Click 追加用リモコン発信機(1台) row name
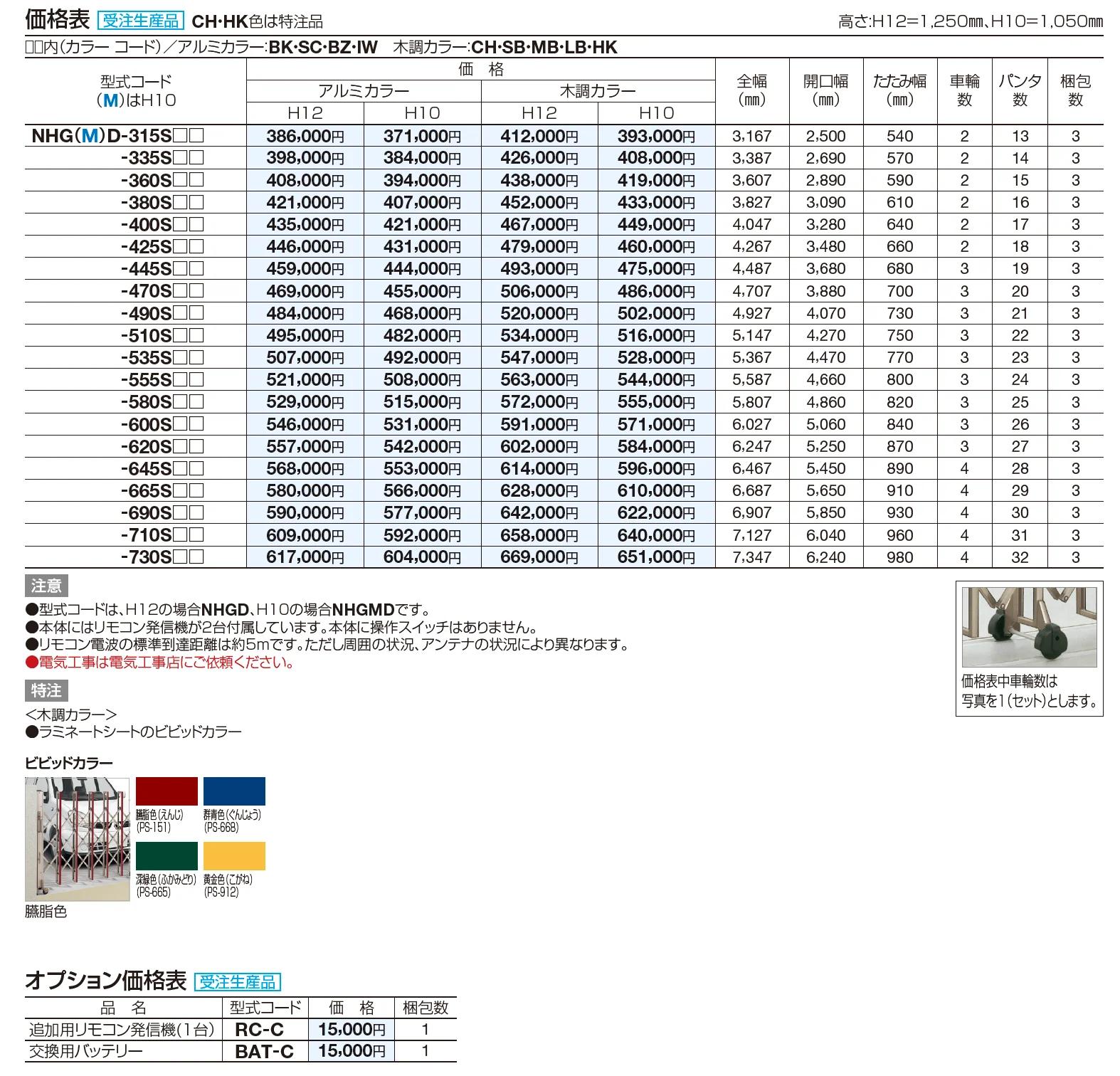The image size is (1120, 1076). point(122,1030)
